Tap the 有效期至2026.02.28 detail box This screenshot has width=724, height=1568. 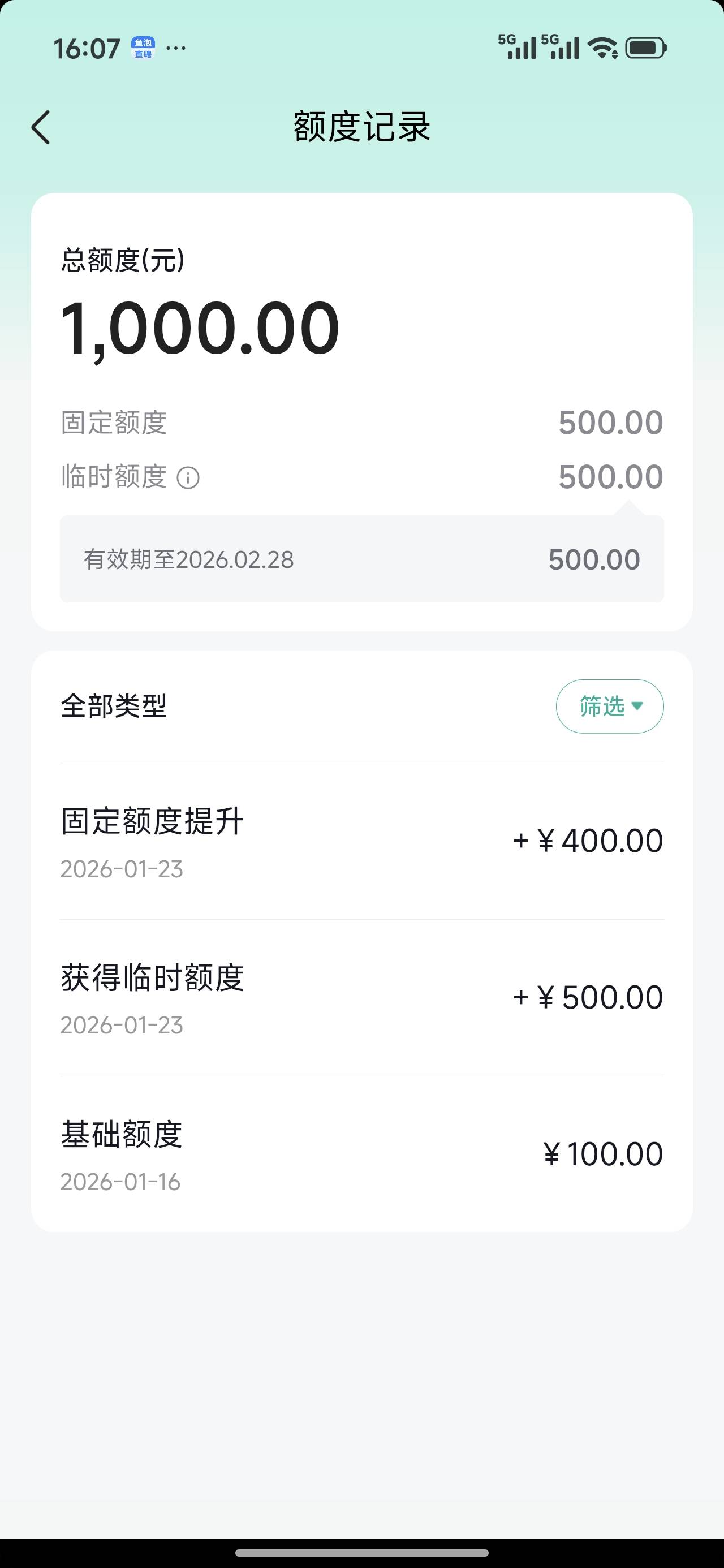(x=361, y=559)
